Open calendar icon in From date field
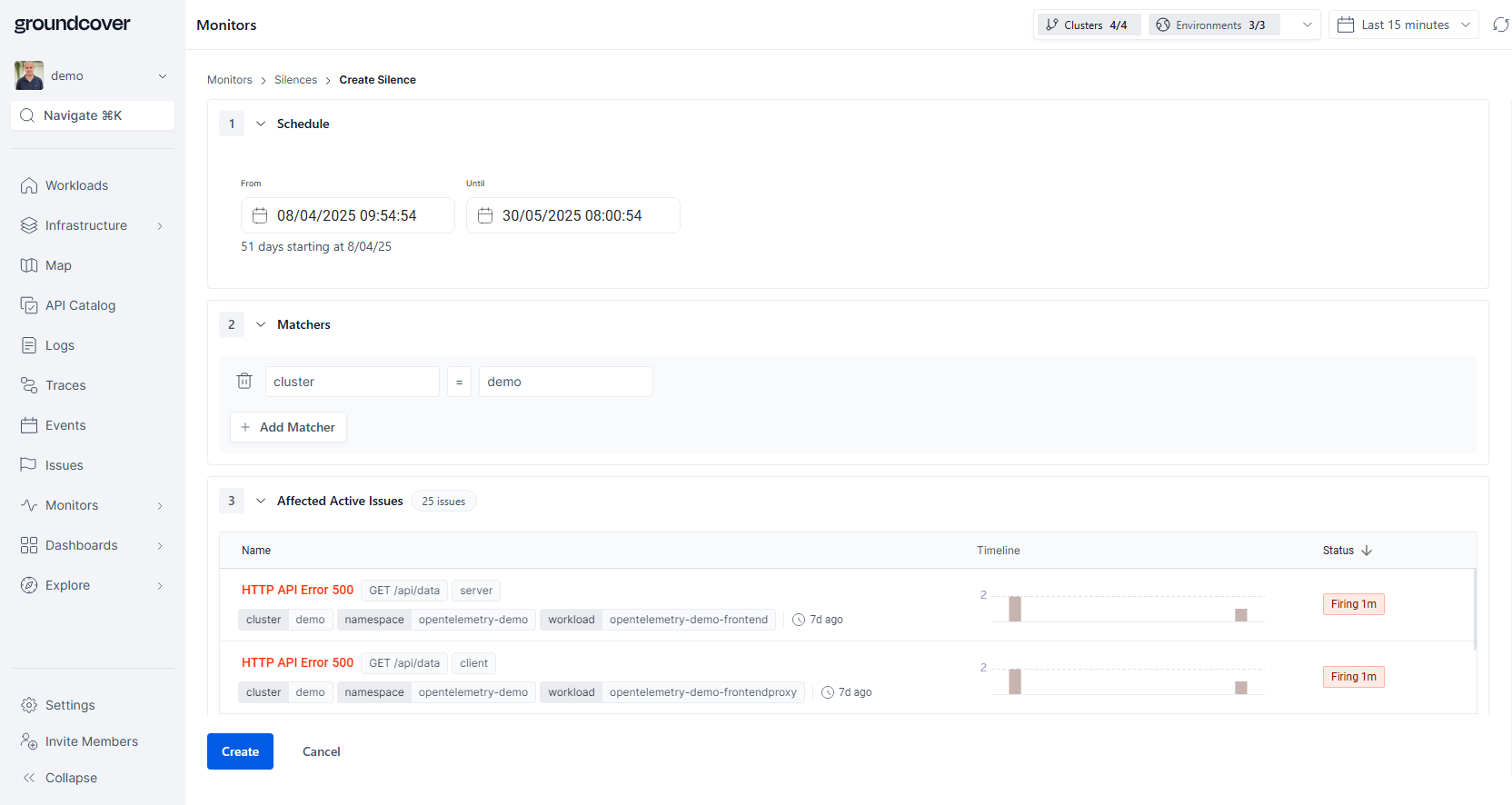 point(260,215)
